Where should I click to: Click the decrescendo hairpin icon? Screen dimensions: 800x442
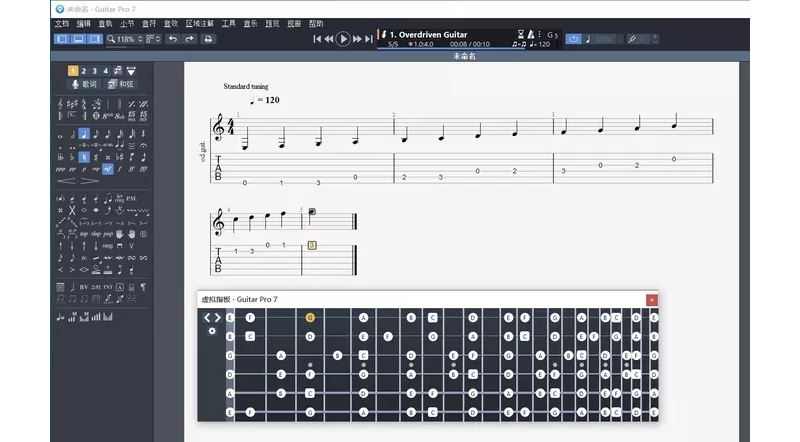(x=90, y=181)
